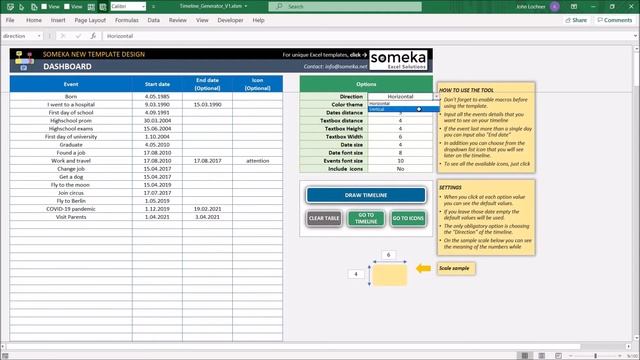Click the Insert Function fx icon

pyautogui.click(x=93, y=36)
